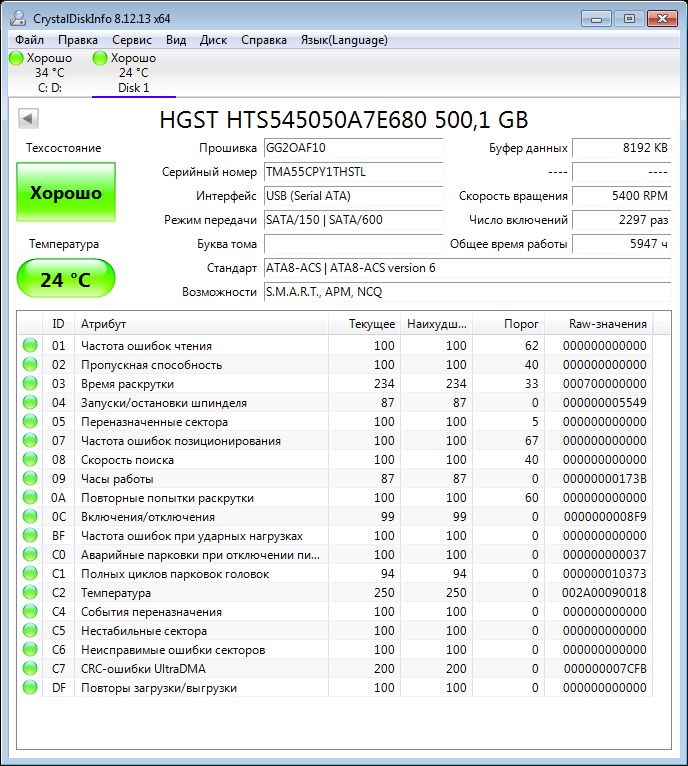Image resolution: width=688 pixels, height=766 pixels.
Task: Click the status circle for attribute C1
Action: pos(30,574)
